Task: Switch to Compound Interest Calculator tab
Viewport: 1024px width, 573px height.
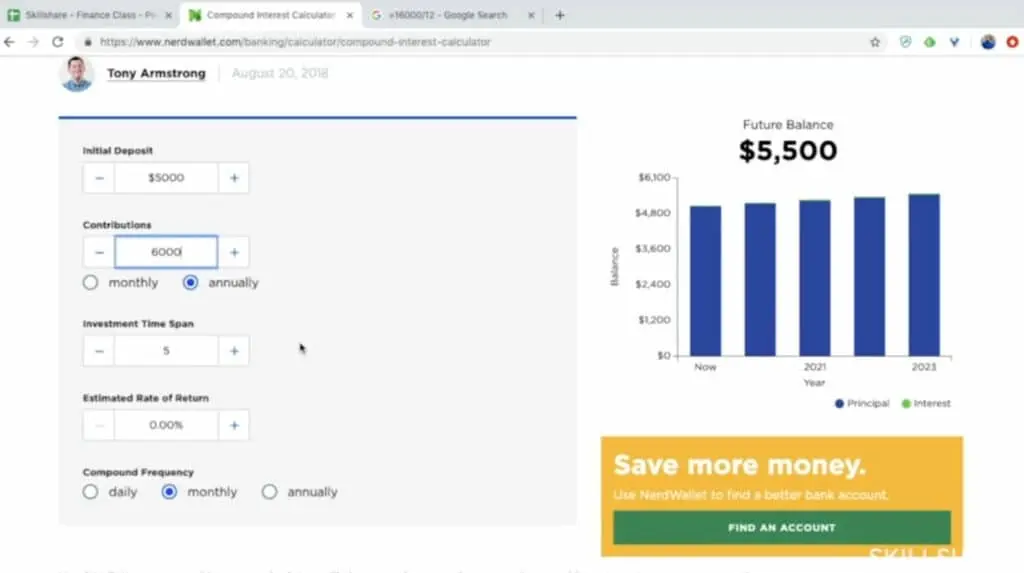Action: [270, 15]
